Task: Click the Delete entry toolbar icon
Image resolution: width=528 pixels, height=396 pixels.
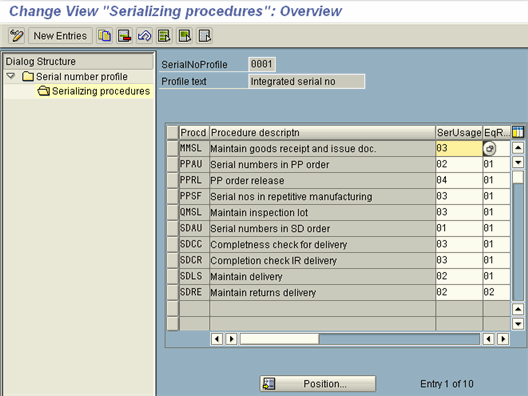Action: coord(124,36)
